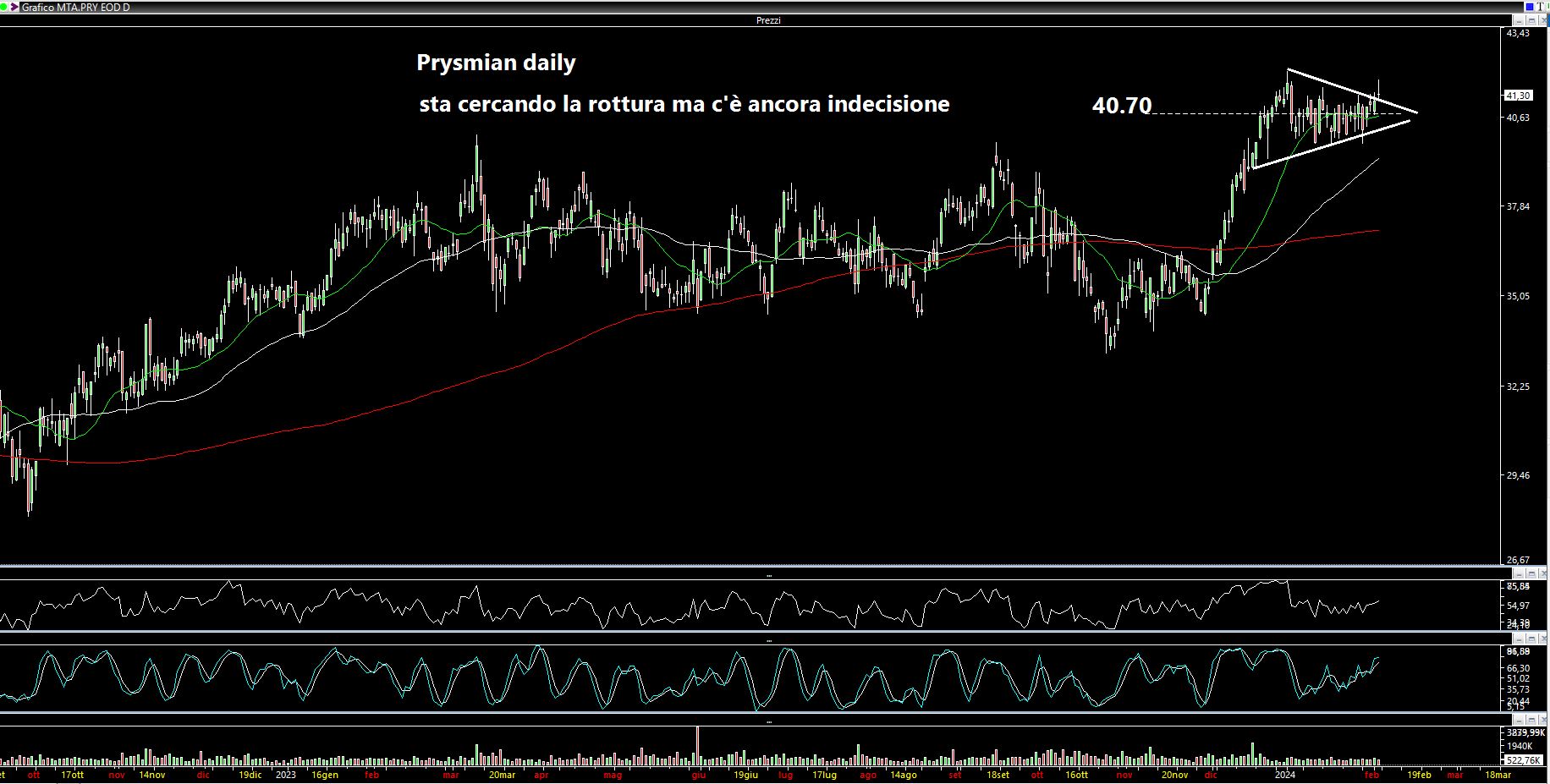Select the T text annotation tool
Screen dimensions: 1550x784
pos(1540,7)
